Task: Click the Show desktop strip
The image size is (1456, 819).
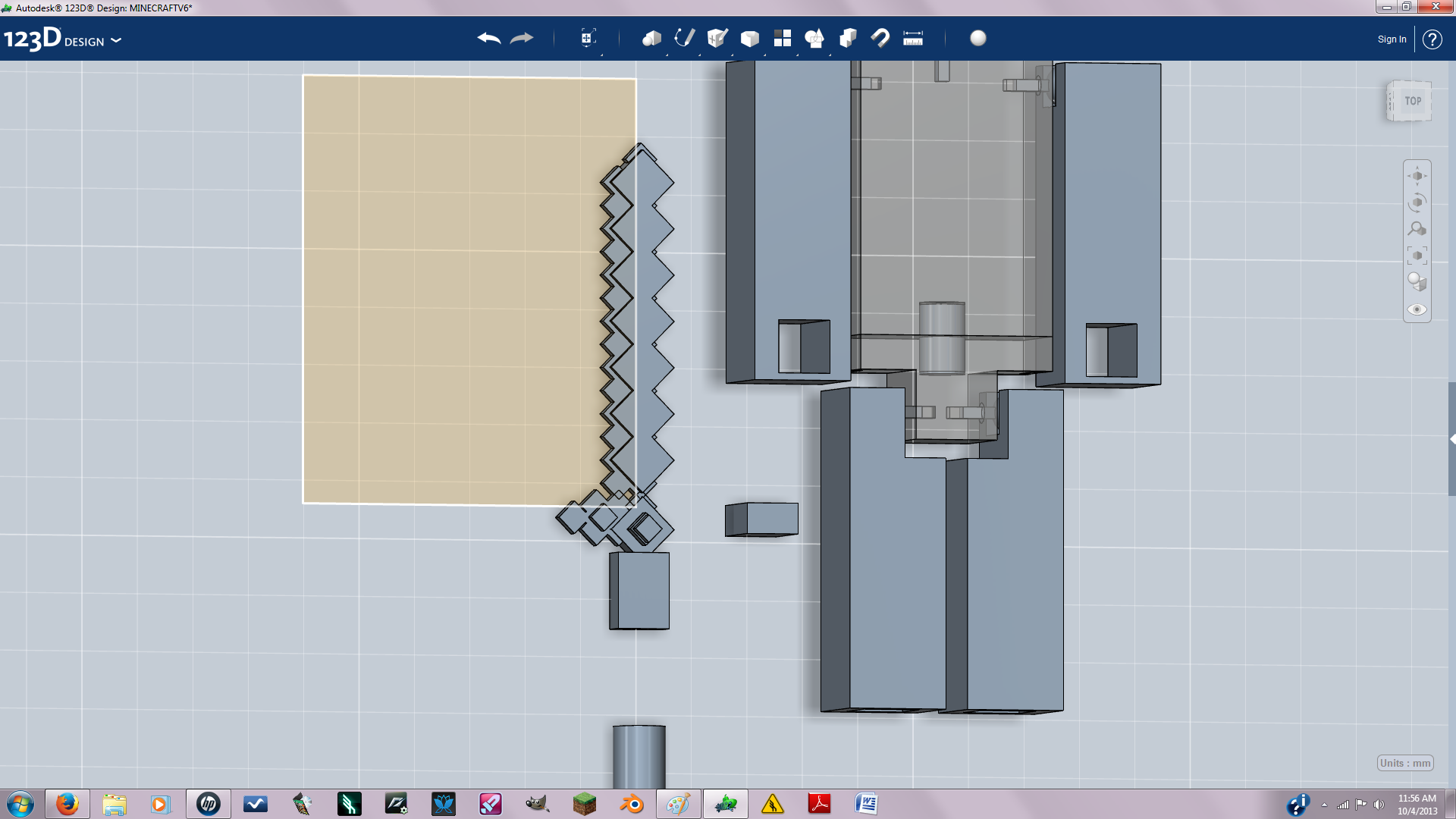Action: click(1450, 804)
